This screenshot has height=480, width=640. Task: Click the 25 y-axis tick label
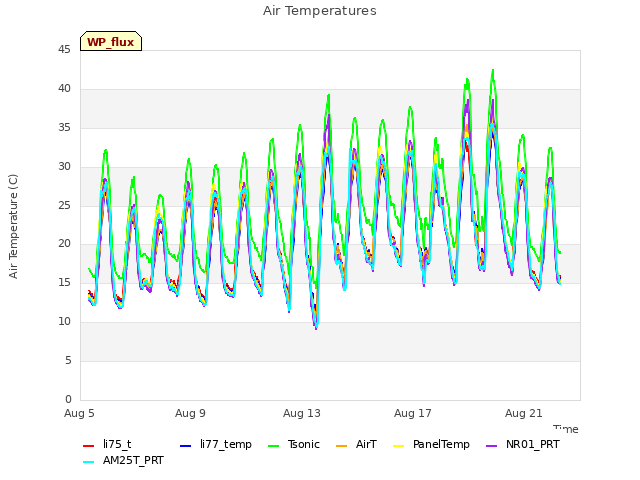[64, 205]
